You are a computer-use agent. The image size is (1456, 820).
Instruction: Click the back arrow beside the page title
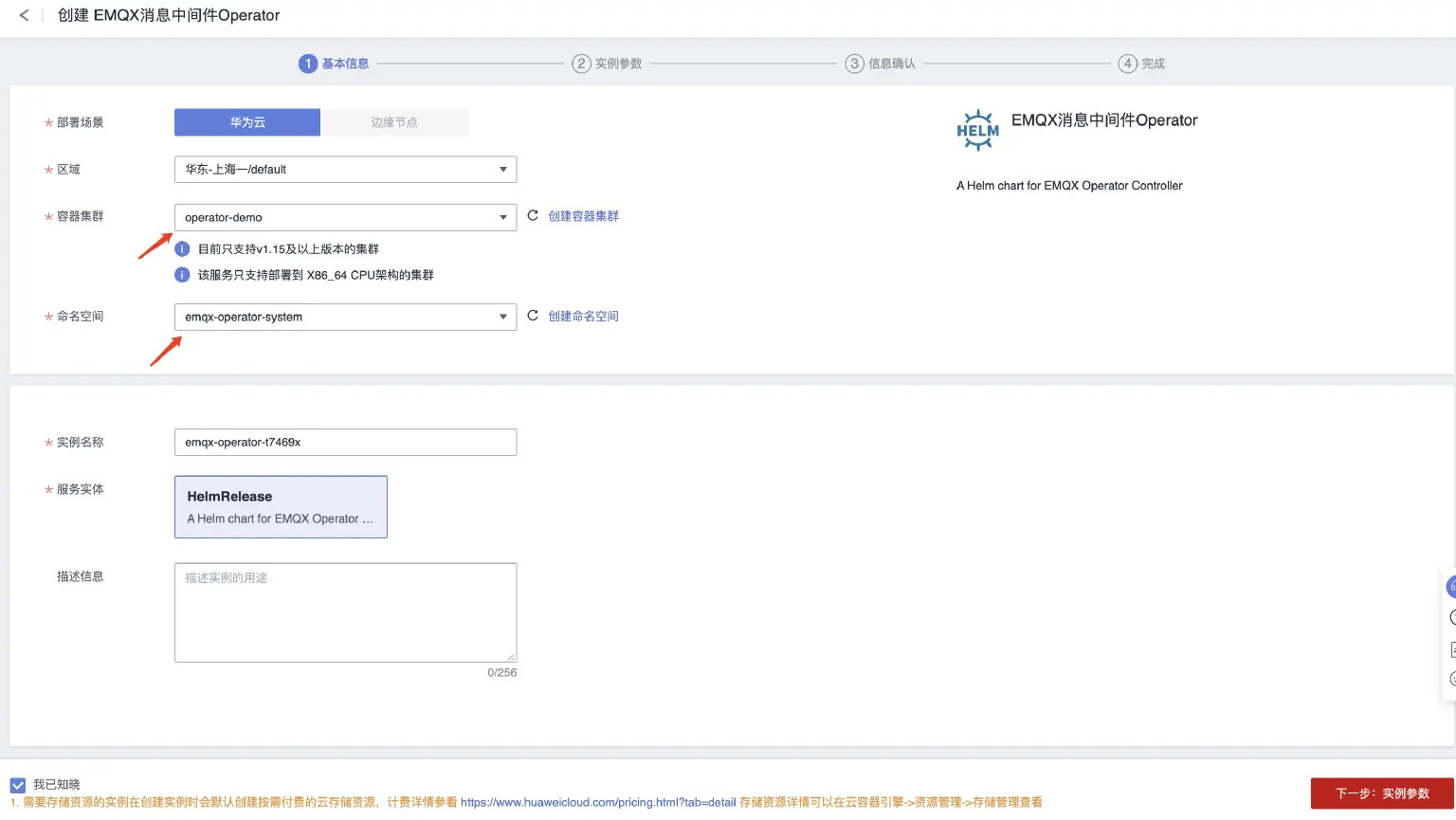tap(24, 15)
